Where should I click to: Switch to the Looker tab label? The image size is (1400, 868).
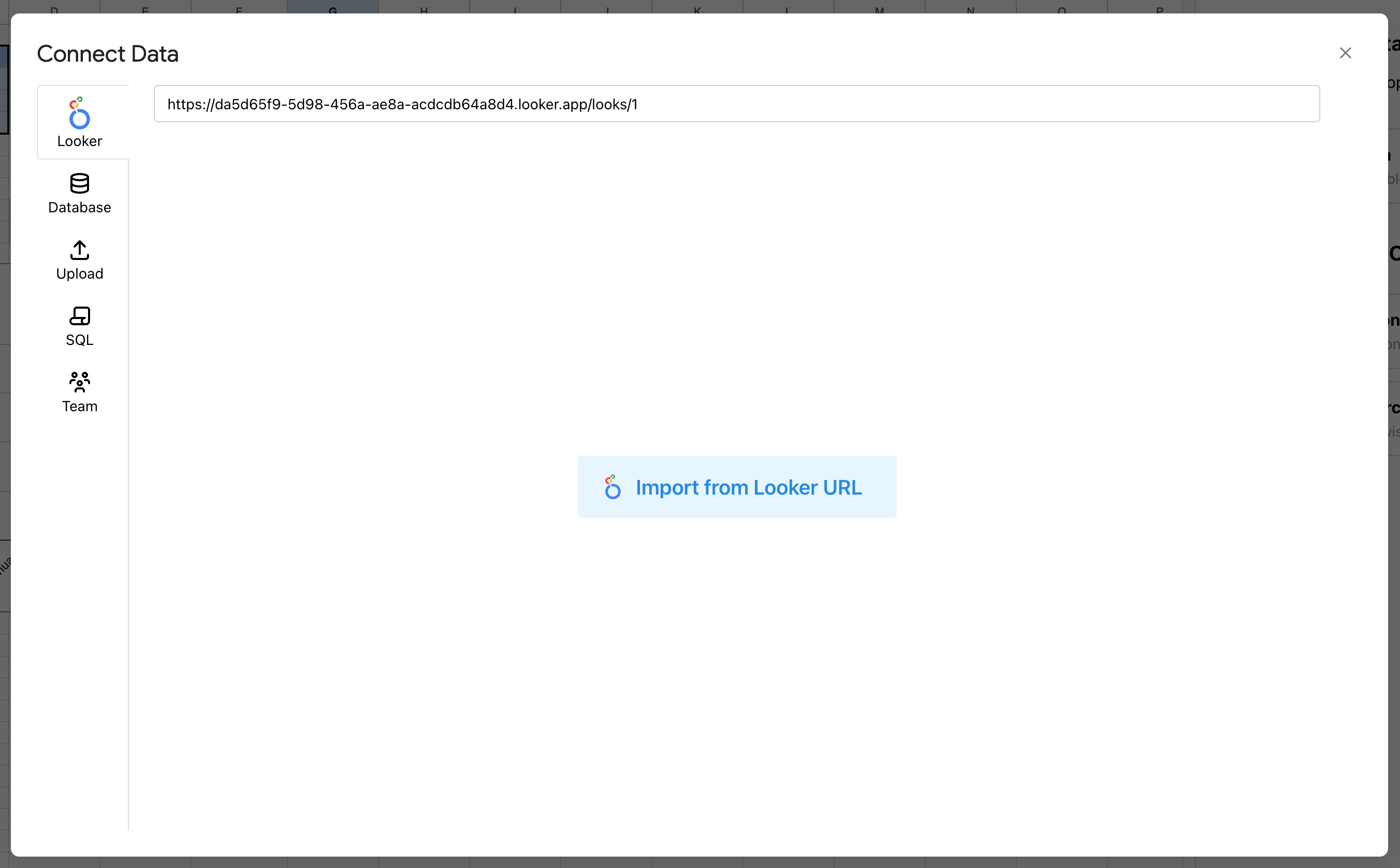(79, 141)
